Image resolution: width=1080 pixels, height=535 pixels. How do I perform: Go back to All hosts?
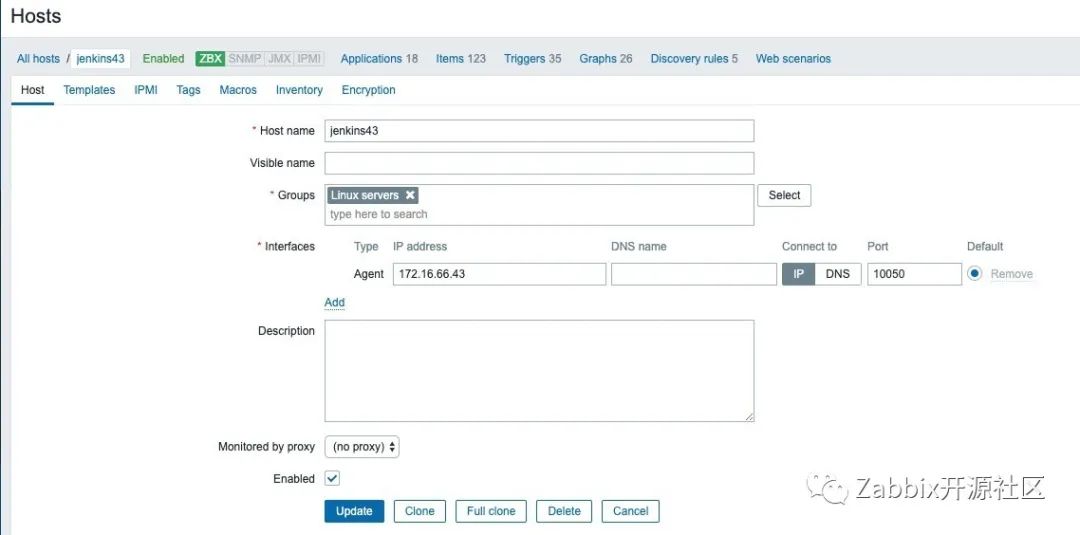tap(39, 59)
